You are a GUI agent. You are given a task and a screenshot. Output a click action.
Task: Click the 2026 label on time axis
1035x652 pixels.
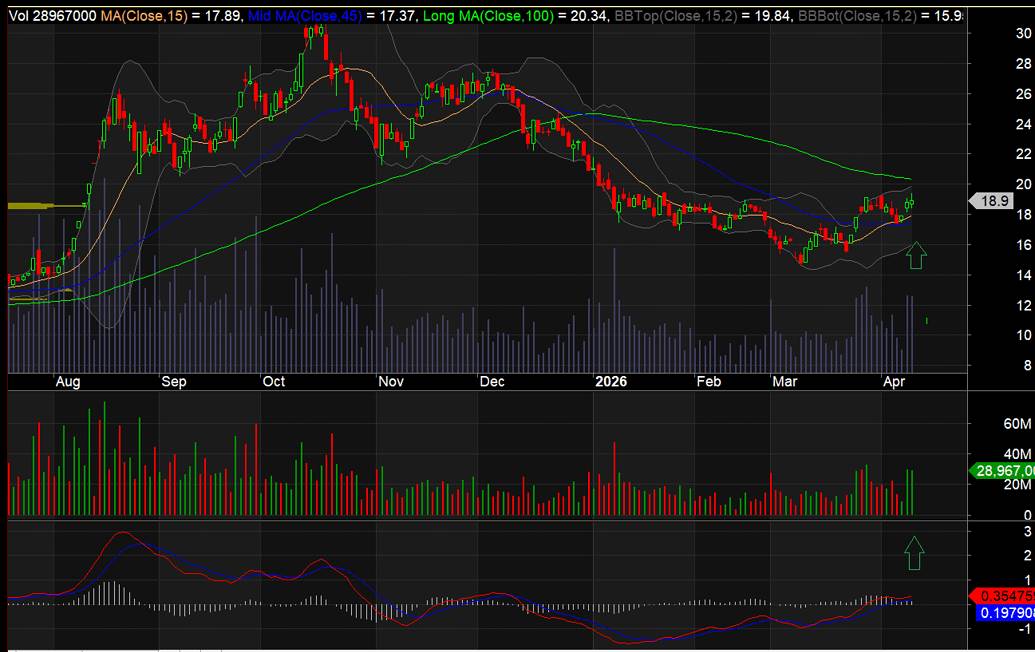click(x=610, y=381)
